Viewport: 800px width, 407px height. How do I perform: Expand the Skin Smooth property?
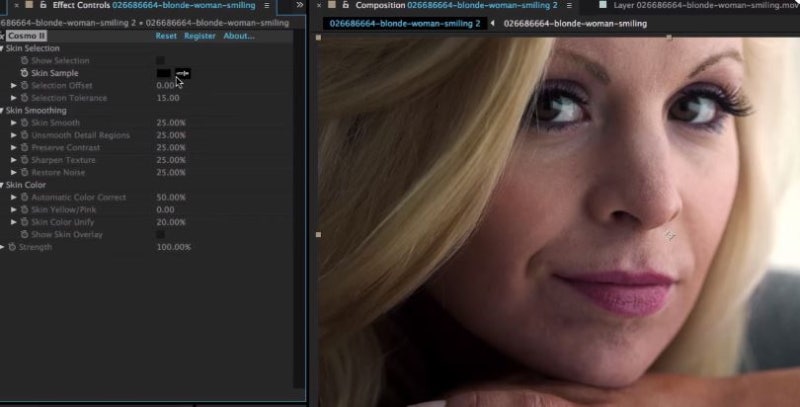[14, 123]
